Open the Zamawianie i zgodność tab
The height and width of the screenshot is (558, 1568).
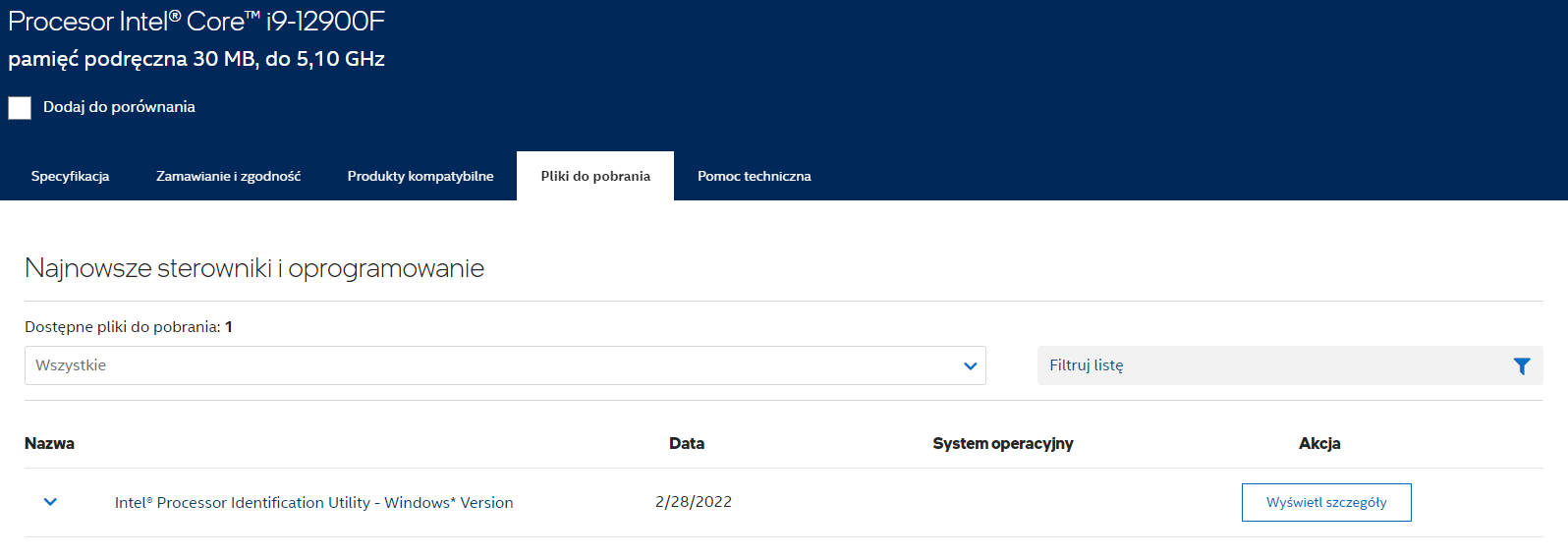coord(228,176)
